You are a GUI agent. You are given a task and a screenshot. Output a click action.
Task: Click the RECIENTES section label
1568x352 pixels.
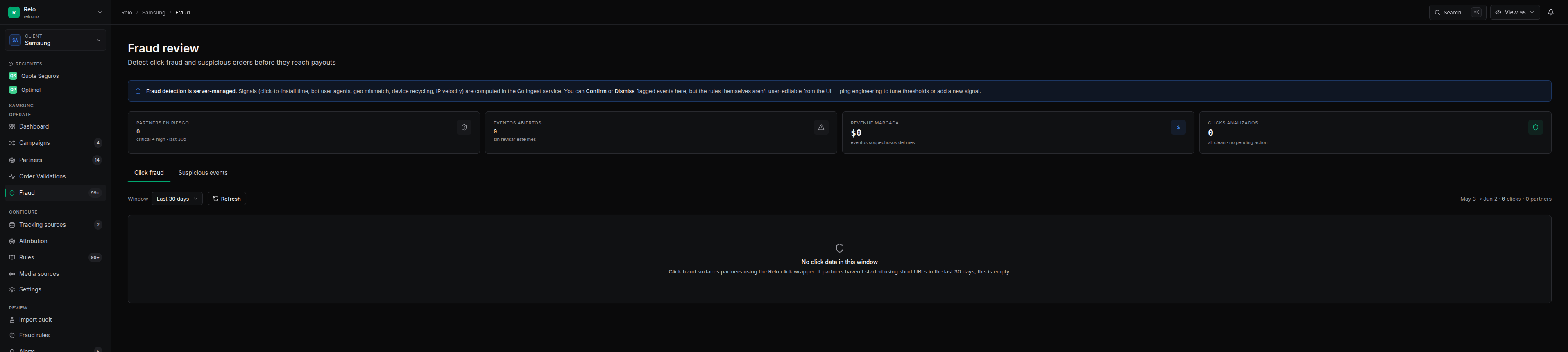click(29, 64)
